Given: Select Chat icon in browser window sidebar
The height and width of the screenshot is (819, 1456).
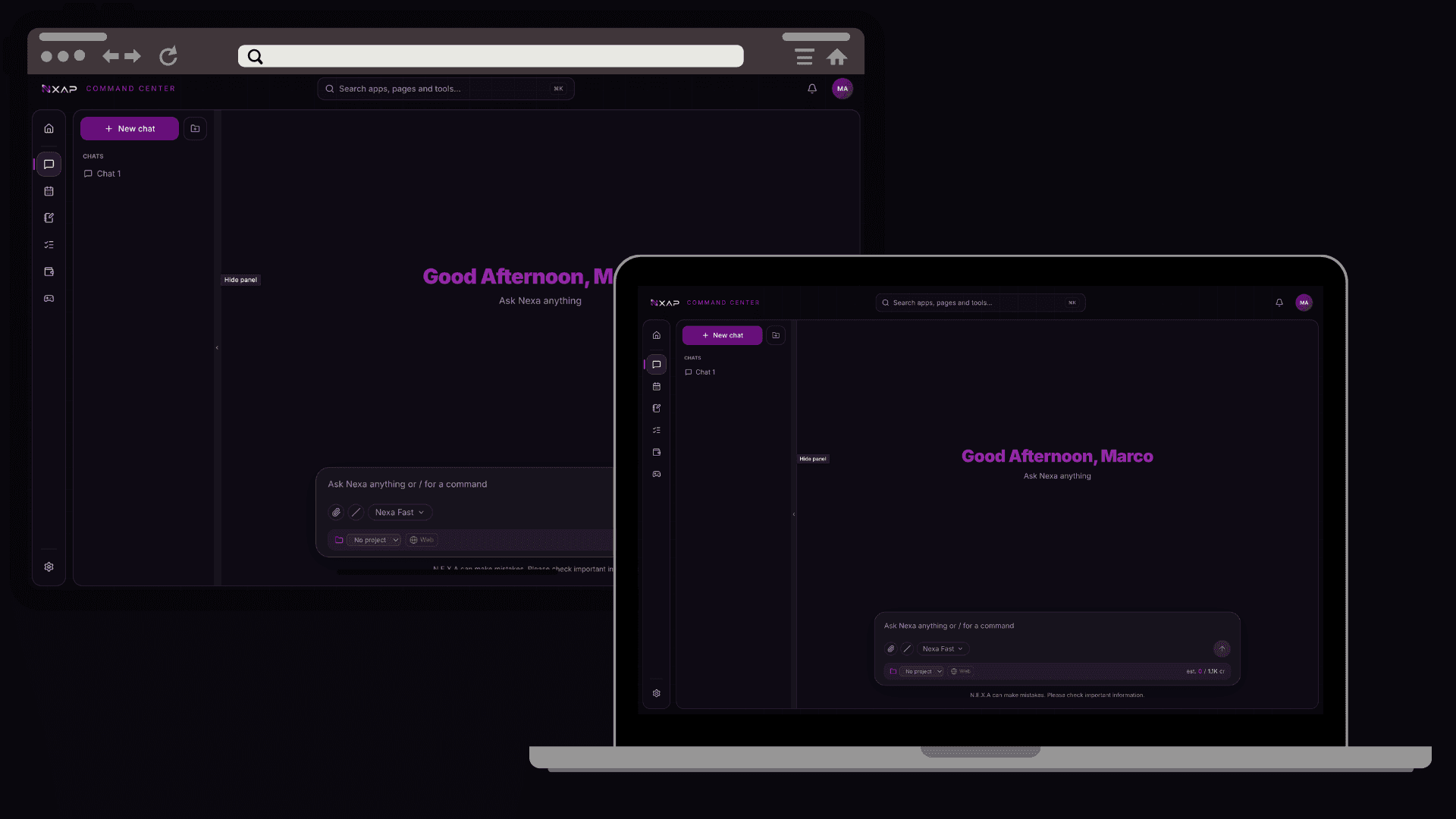Looking at the screenshot, I should pyautogui.click(x=49, y=165).
